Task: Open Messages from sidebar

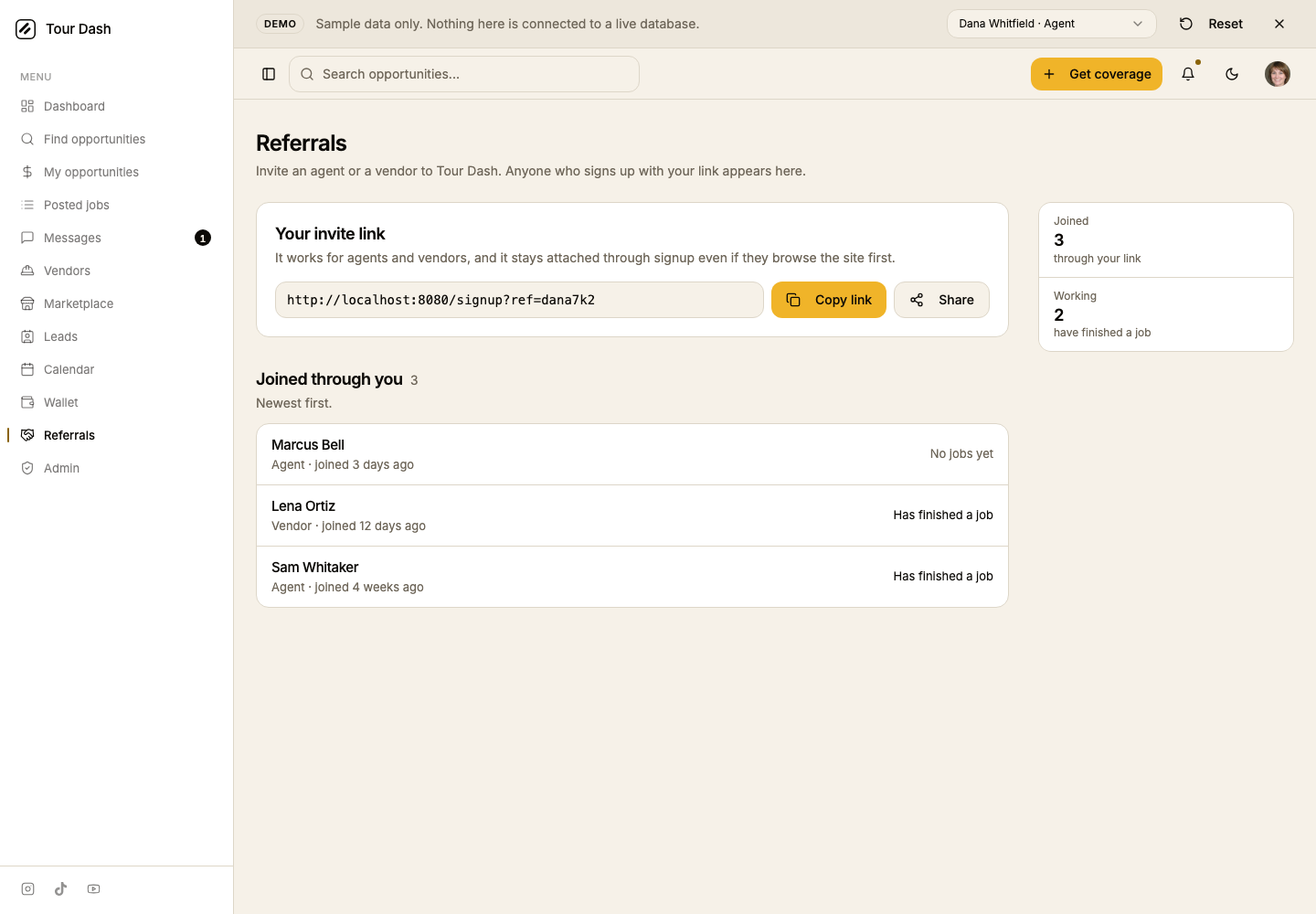Action: [x=116, y=238]
